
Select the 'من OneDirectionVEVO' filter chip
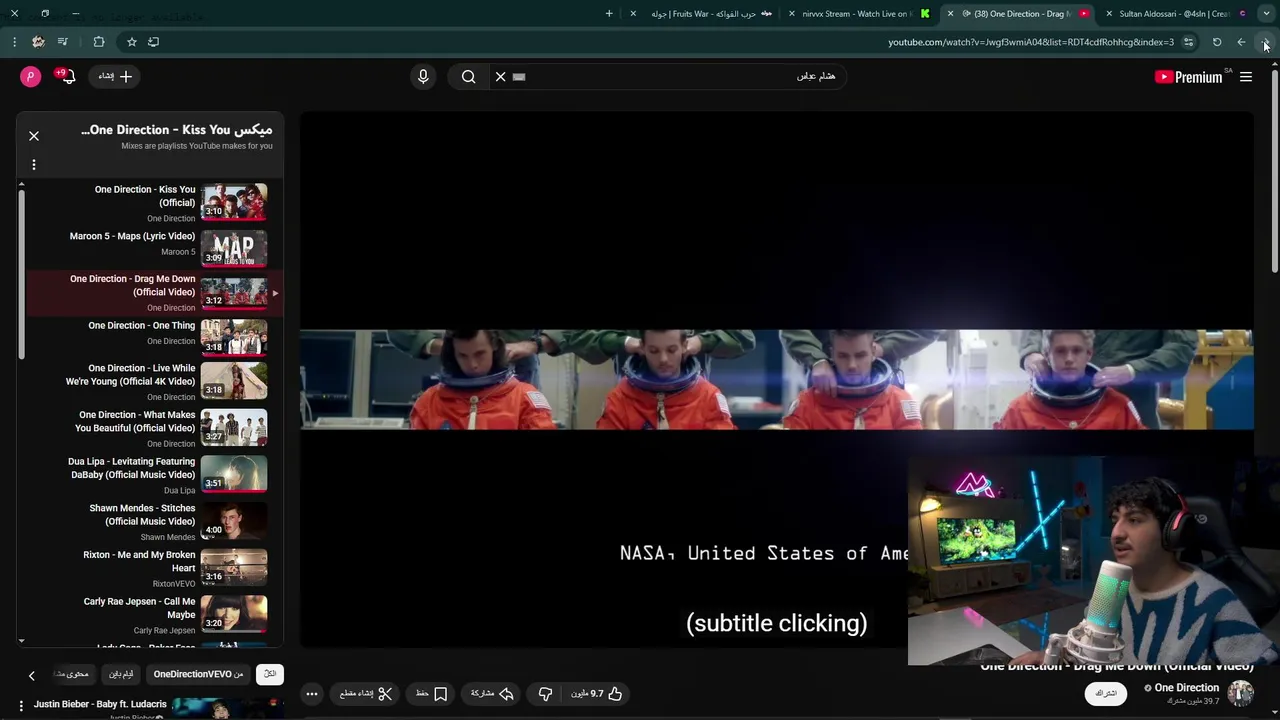pyautogui.click(x=198, y=675)
